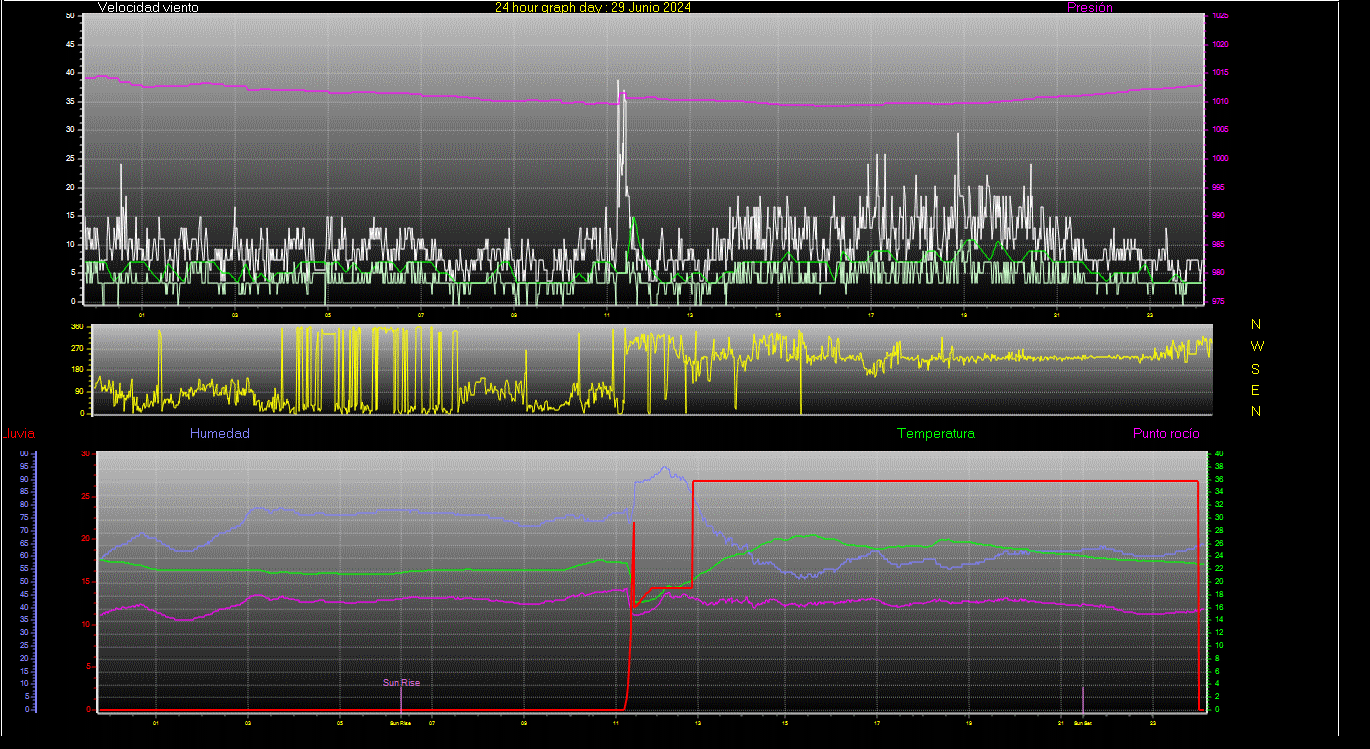Click the '1025' pressure axis value
The width and height of the screenshot is (1370, 749).
pos(1219,16)
